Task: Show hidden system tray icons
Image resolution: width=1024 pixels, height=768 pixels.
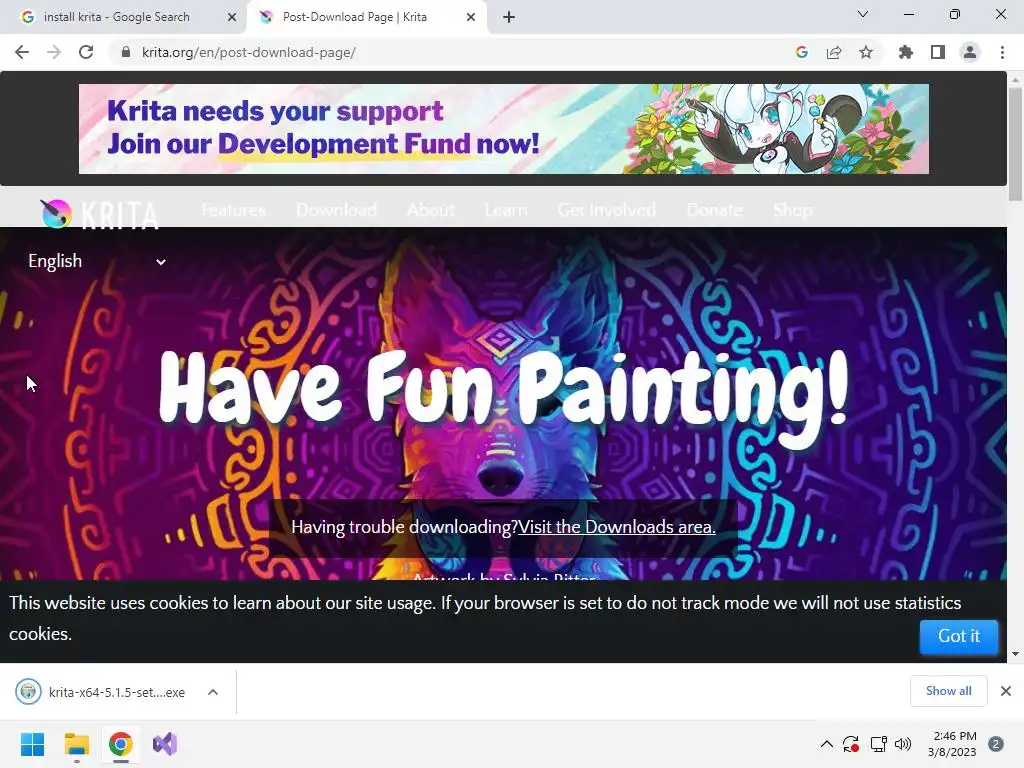Action: click(x=826, y=744)
